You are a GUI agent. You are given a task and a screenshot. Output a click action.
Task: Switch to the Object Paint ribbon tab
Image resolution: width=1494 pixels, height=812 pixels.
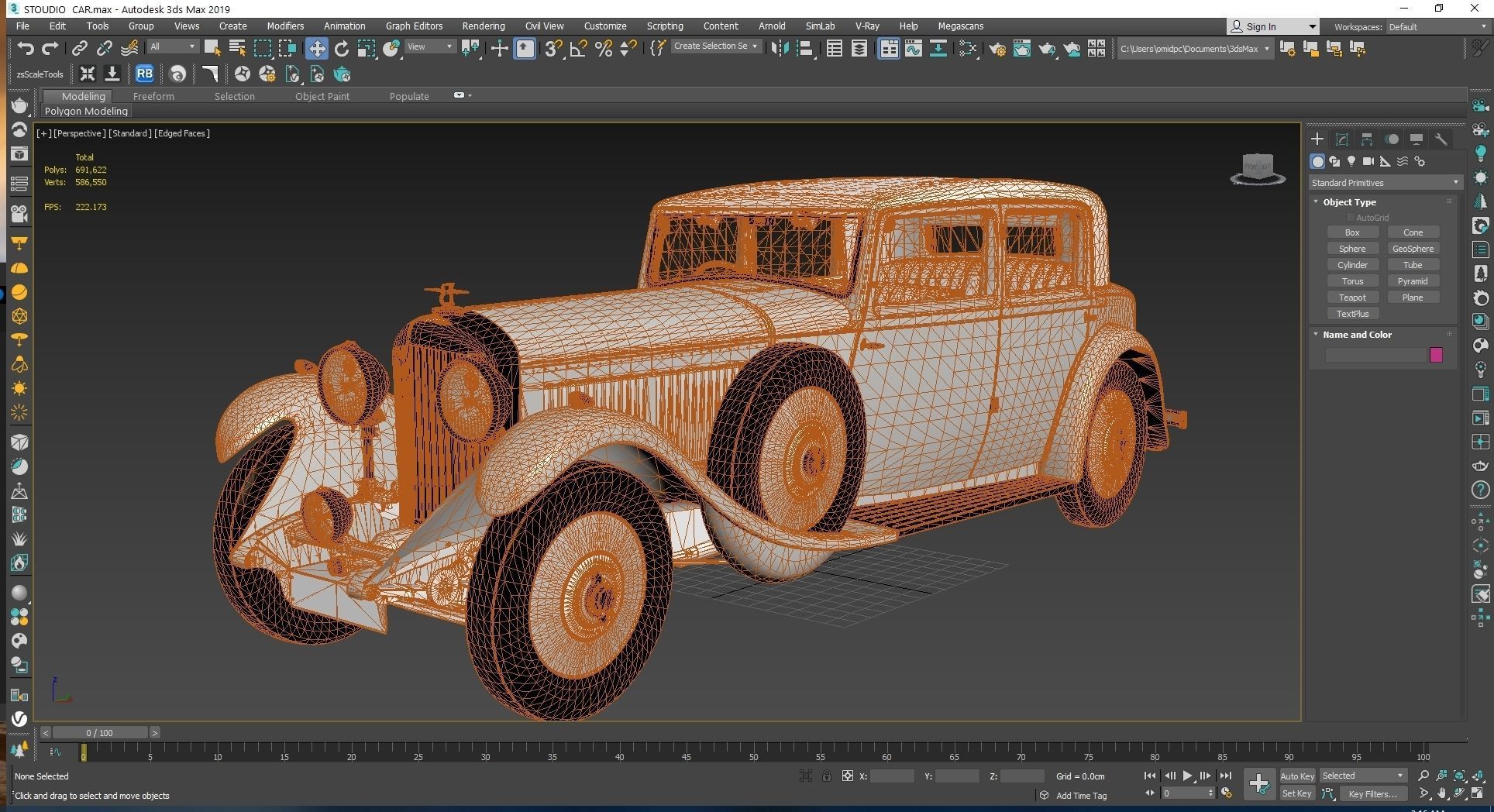pos(322,96)
